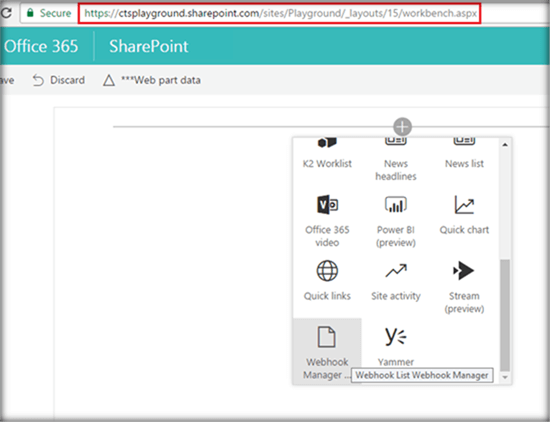Click the toolbox scrollbar down arrow
550x422 pixels.
click(x=505, y=377)
